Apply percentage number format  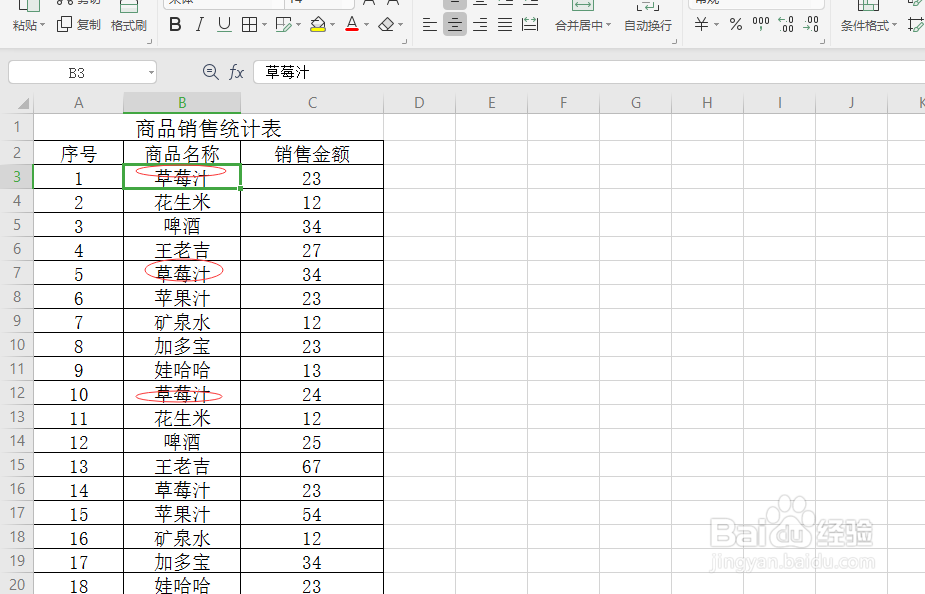[735, 25]
